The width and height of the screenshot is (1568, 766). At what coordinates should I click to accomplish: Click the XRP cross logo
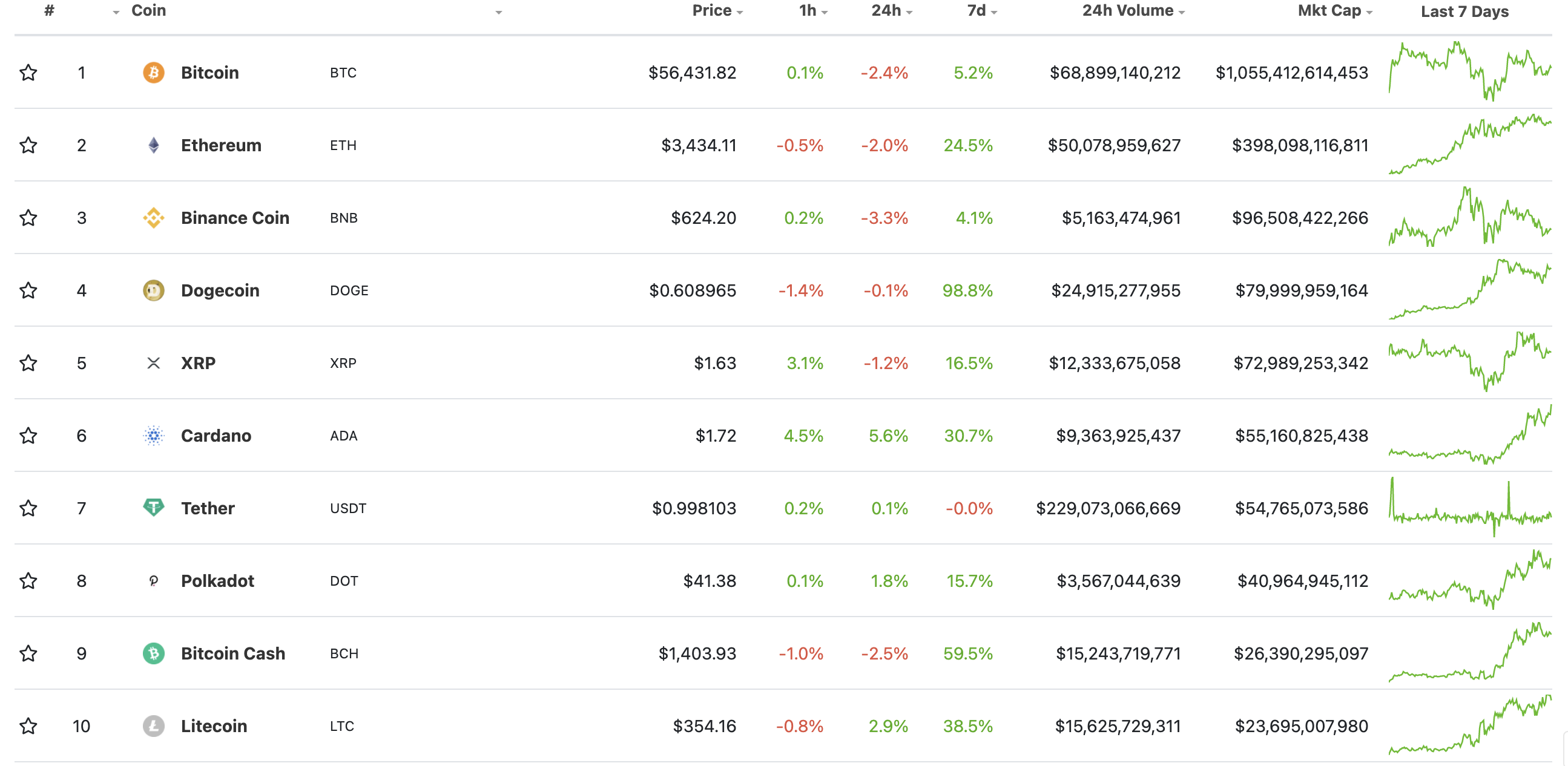tap(153, 362)
